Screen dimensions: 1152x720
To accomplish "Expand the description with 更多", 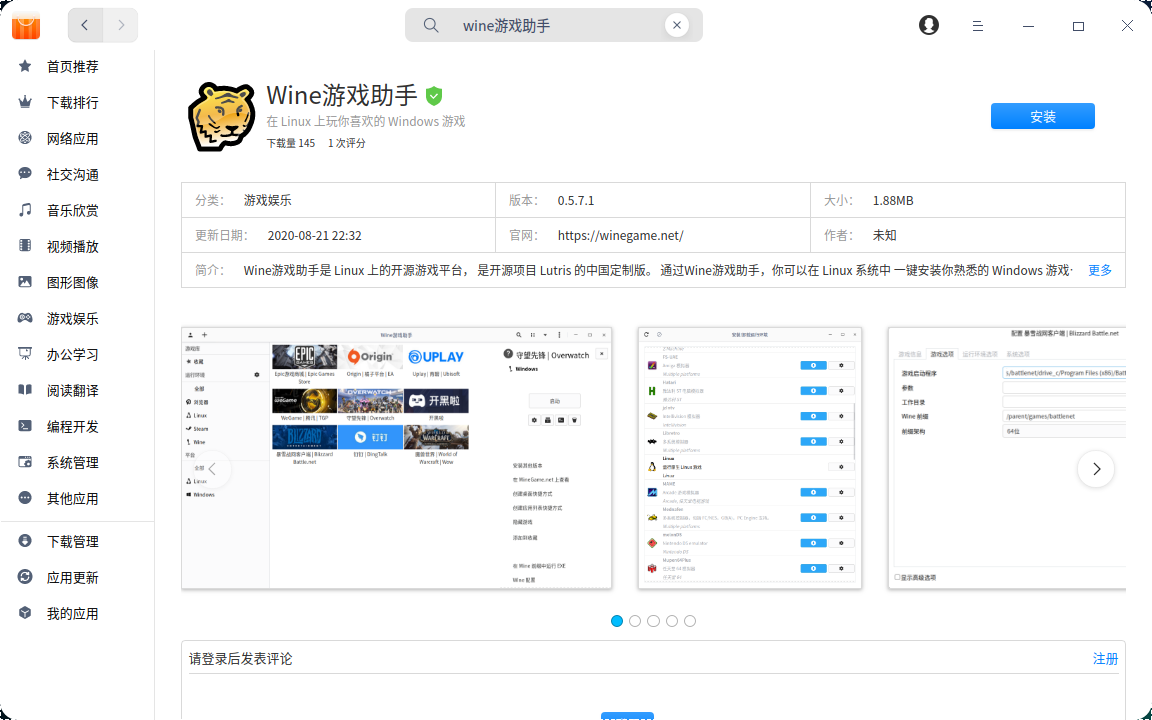I will 1100,270.
